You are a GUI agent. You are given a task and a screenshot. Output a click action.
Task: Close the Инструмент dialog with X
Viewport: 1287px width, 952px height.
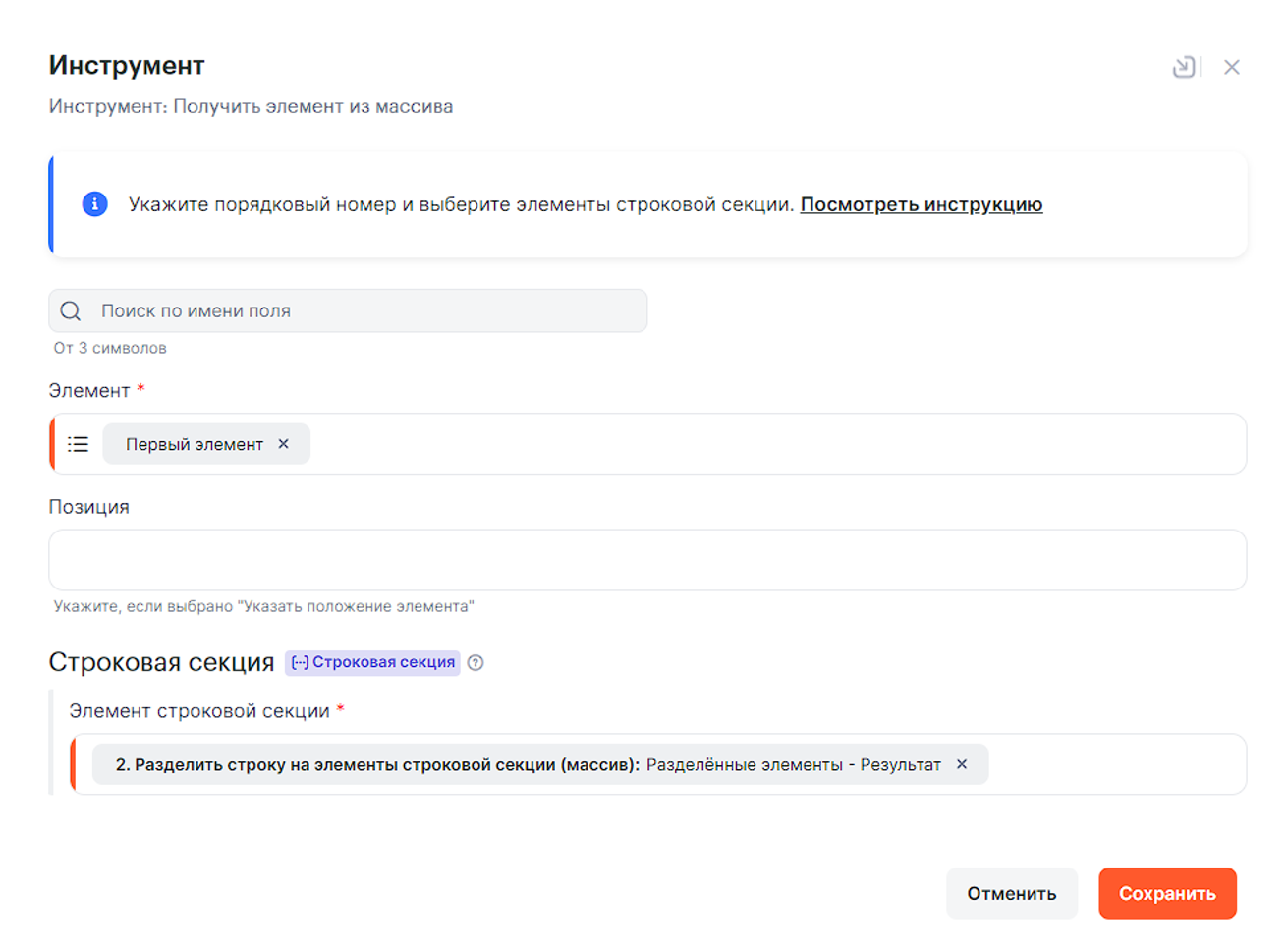[x=1231, y=67]
